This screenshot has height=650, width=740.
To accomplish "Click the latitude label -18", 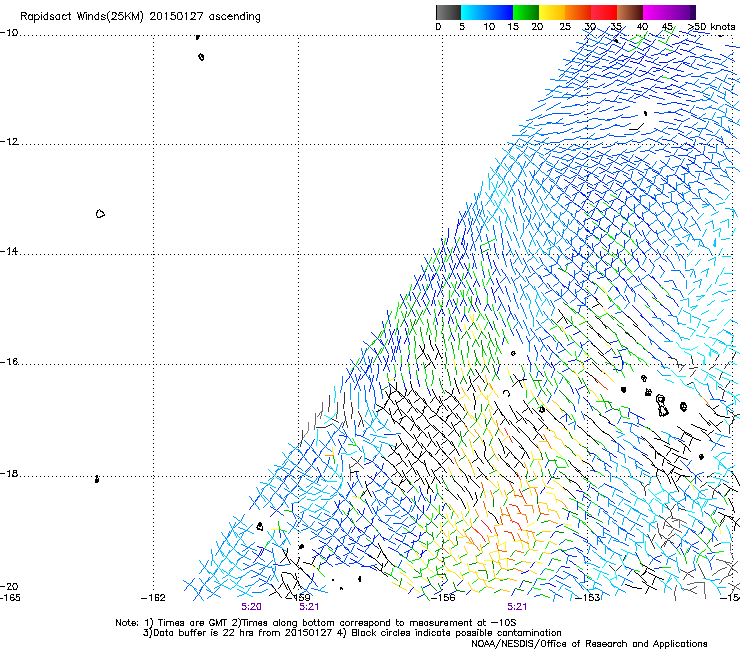I will pyautogui.click(x=9, y=473).
